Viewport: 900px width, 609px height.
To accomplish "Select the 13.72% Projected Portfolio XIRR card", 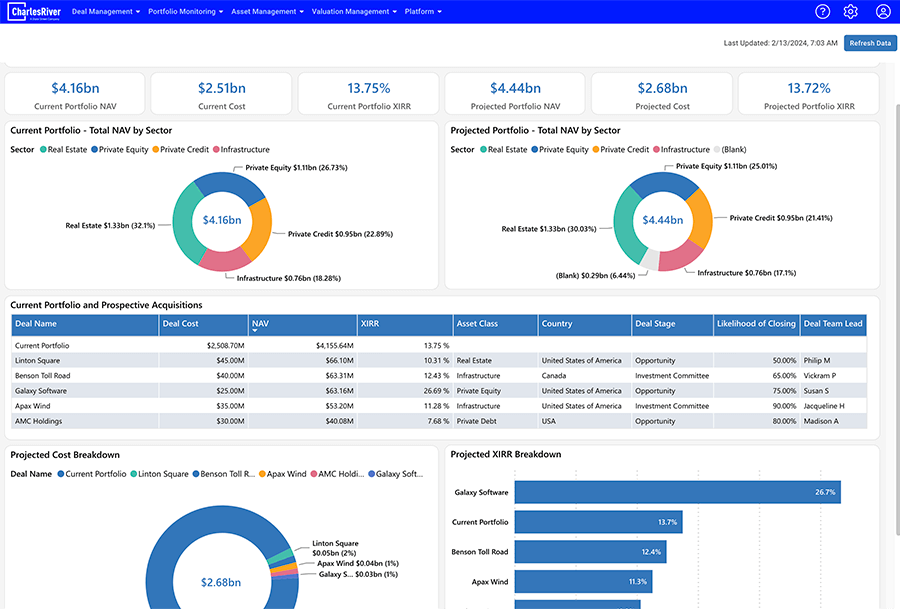I will point(809,94).
